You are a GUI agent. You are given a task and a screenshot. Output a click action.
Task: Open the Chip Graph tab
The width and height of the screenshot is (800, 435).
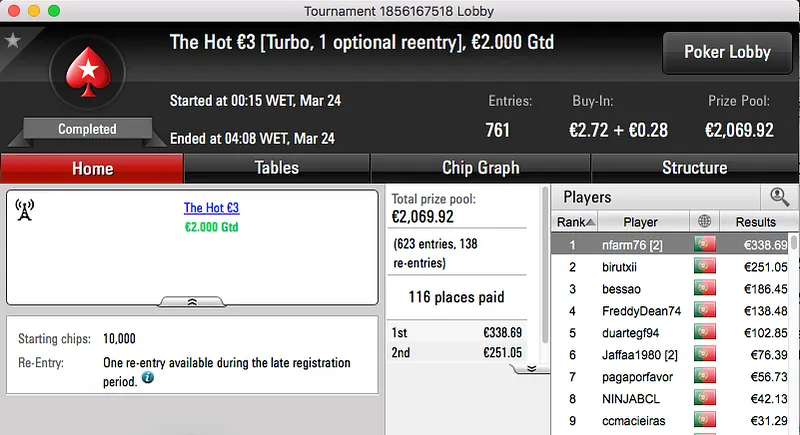(x=480, y=168)
